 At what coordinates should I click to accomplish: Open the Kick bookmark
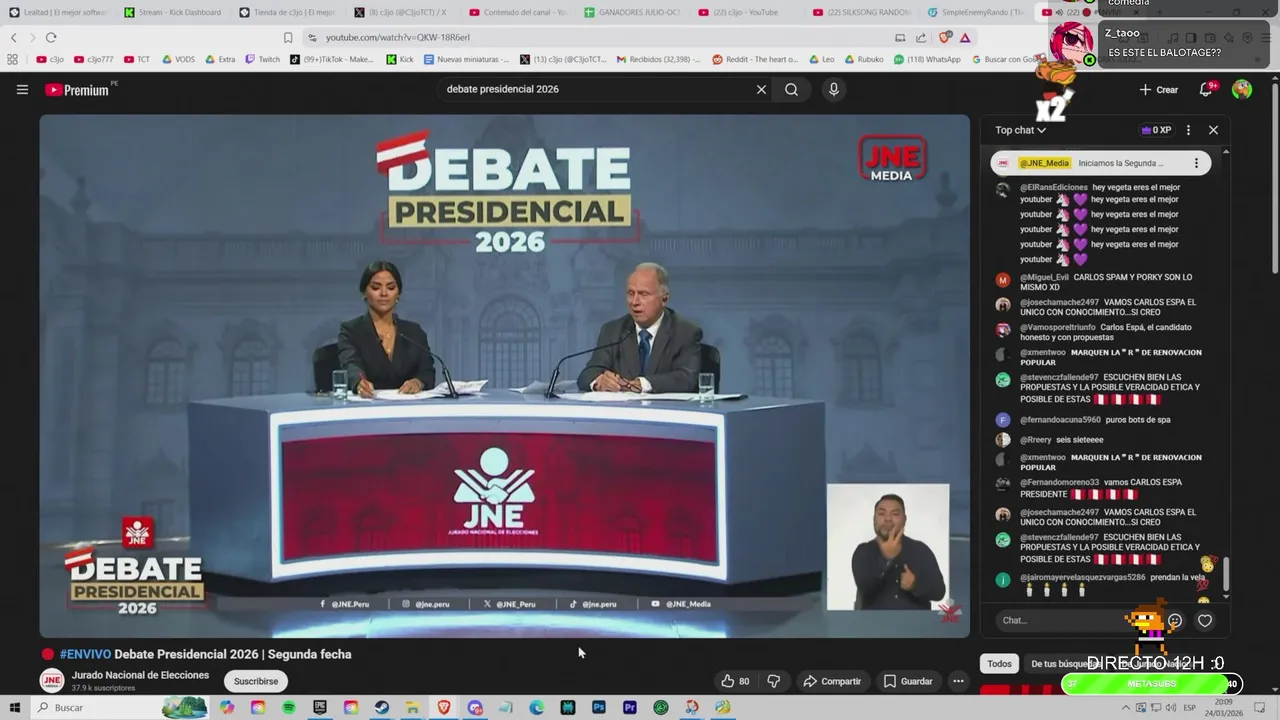pos(400,59)
